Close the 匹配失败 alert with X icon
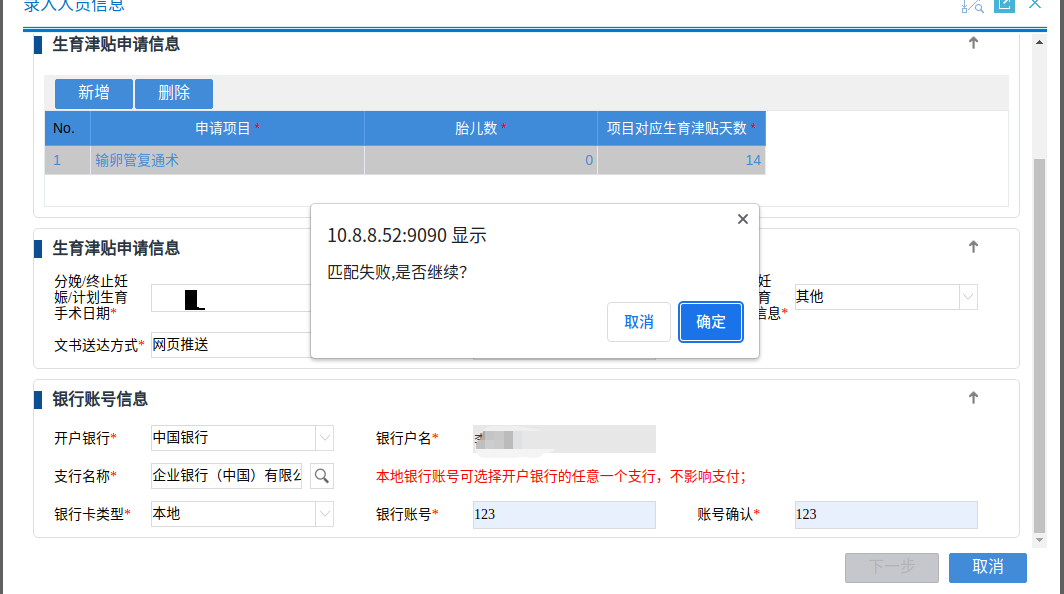This screenshot has width=1064, height=594. [742, 219]
